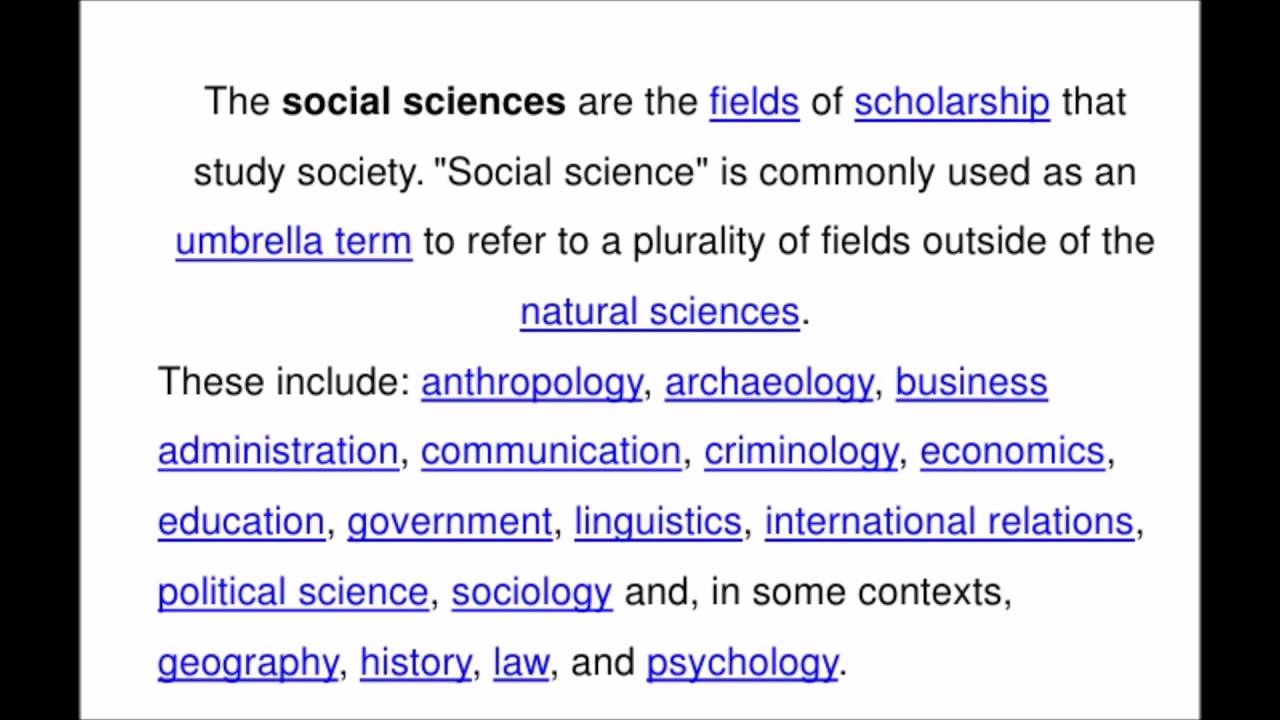Open the 'political science' link
This screenshot has width=1280, height=720.
coord(293,592)
